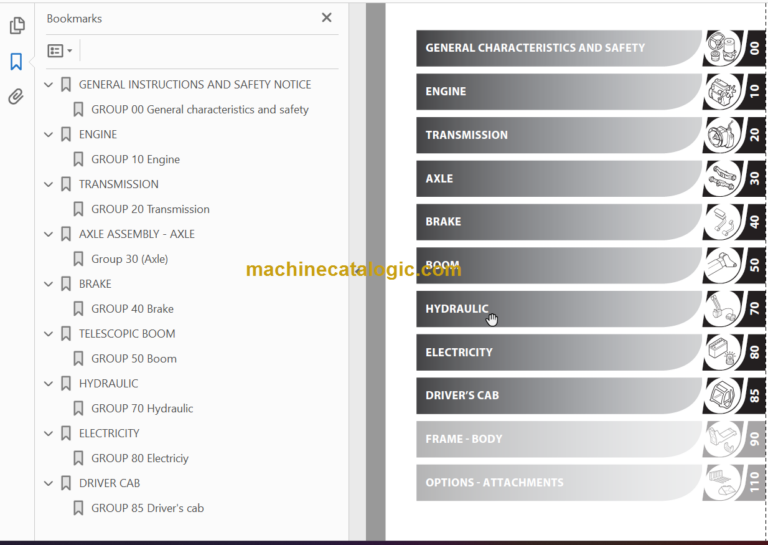
Task: Click GENERAL CHARACTERISTICS AND SAFETY section link
Action: point(559,48)
